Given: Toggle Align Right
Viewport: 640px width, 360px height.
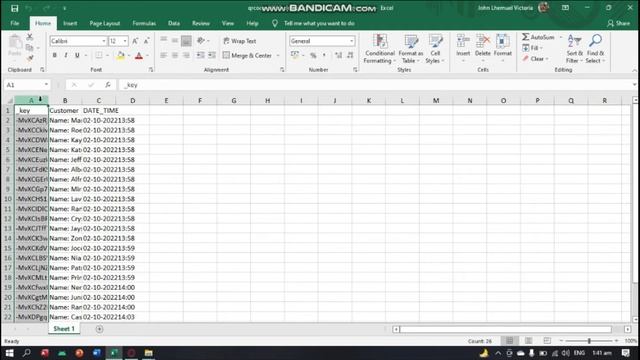Looking at the screenshot, I should [x=186, y=55].
